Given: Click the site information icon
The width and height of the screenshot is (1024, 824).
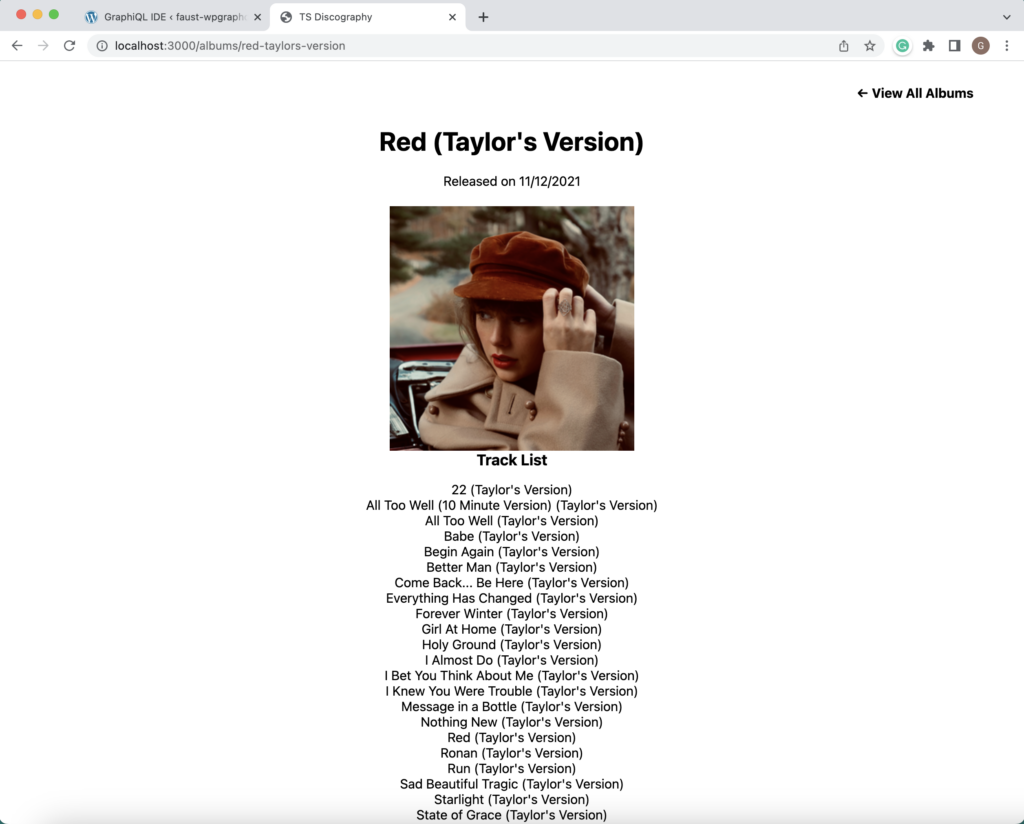Looking at the screenshot, I should (x=102, y=46).
